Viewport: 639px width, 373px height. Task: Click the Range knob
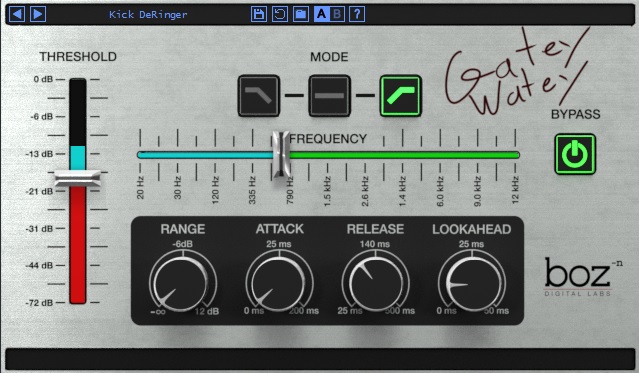click(x=183, y=282)
